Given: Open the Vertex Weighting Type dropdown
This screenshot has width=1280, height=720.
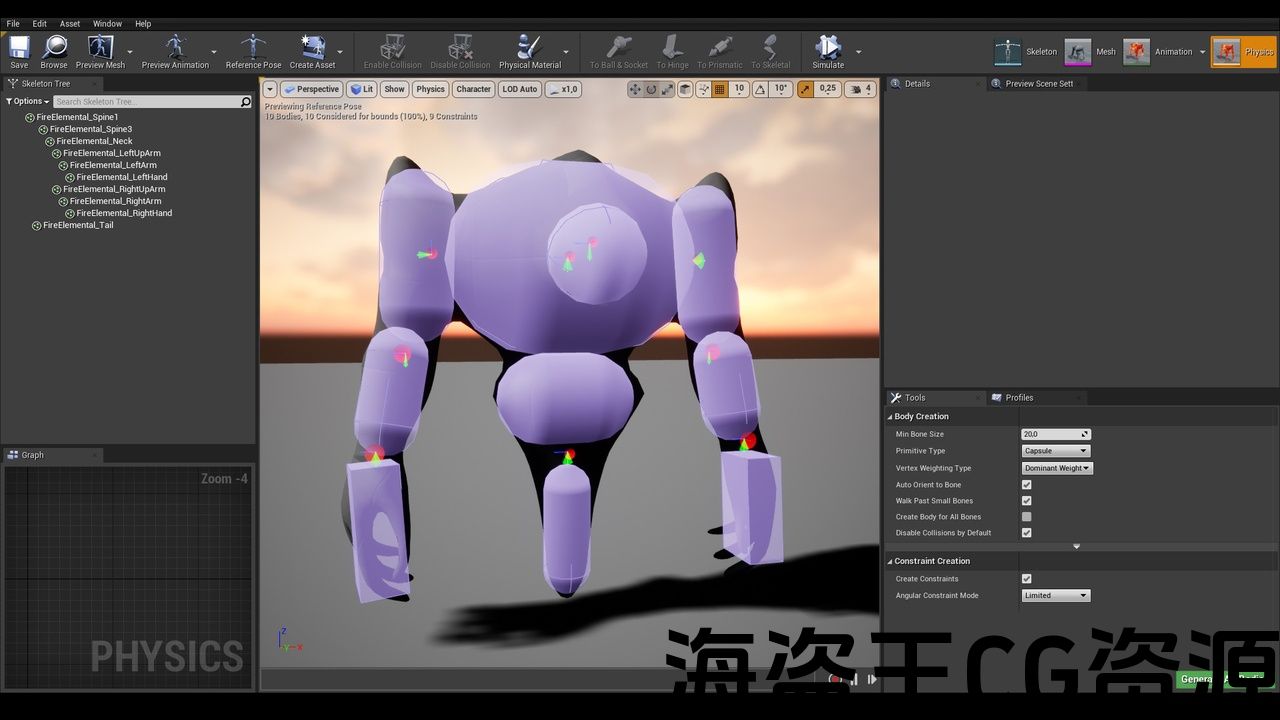Looking at the screenshot, I should point(1057,468).
